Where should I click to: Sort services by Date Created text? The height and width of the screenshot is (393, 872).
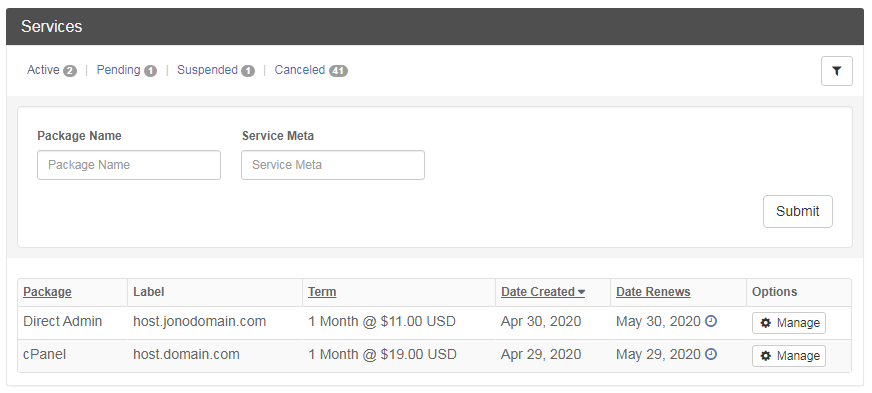[x=538, y=292]
